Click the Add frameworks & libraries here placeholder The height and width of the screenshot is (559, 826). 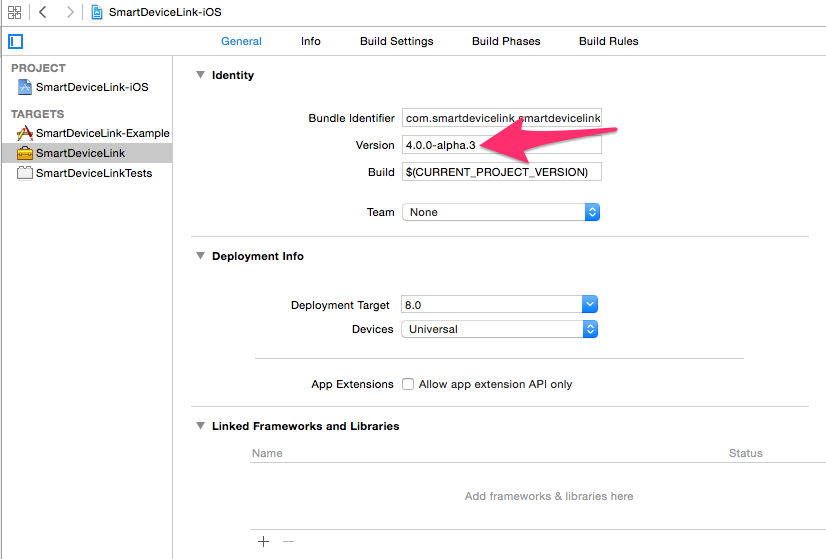[x=549, y=496]
